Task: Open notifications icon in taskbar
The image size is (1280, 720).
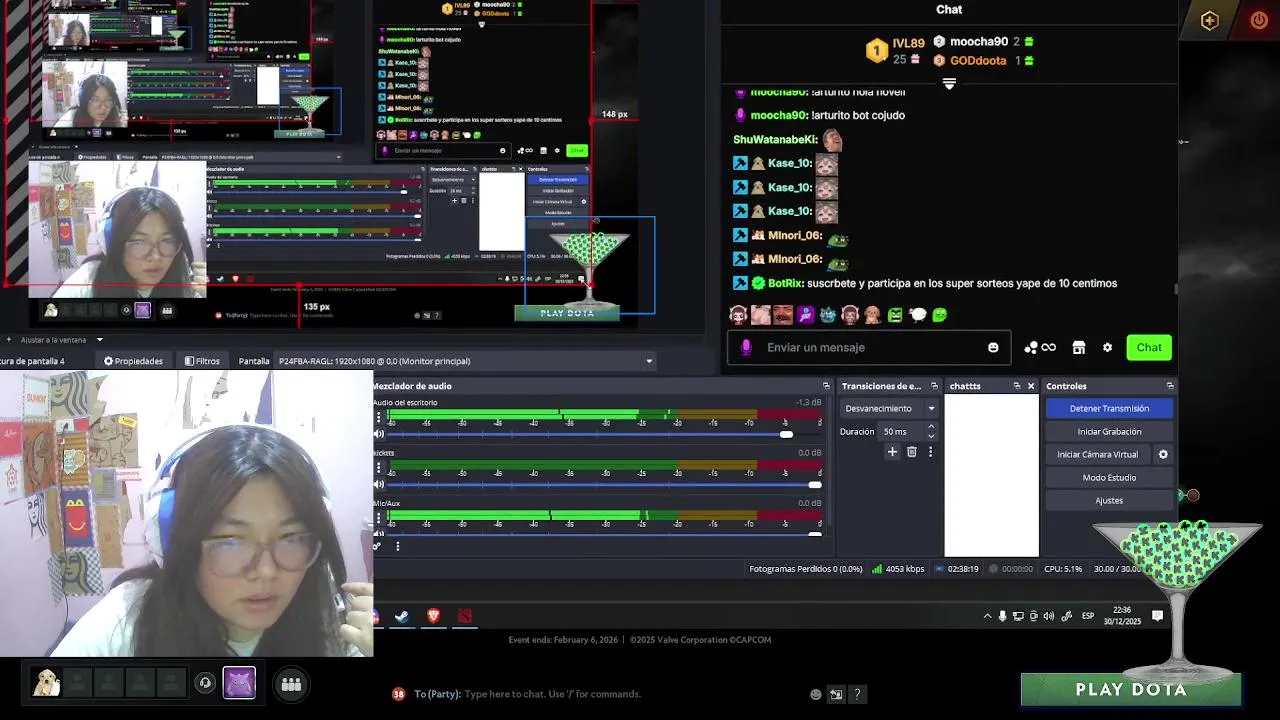Action: tap(1157, 616)
